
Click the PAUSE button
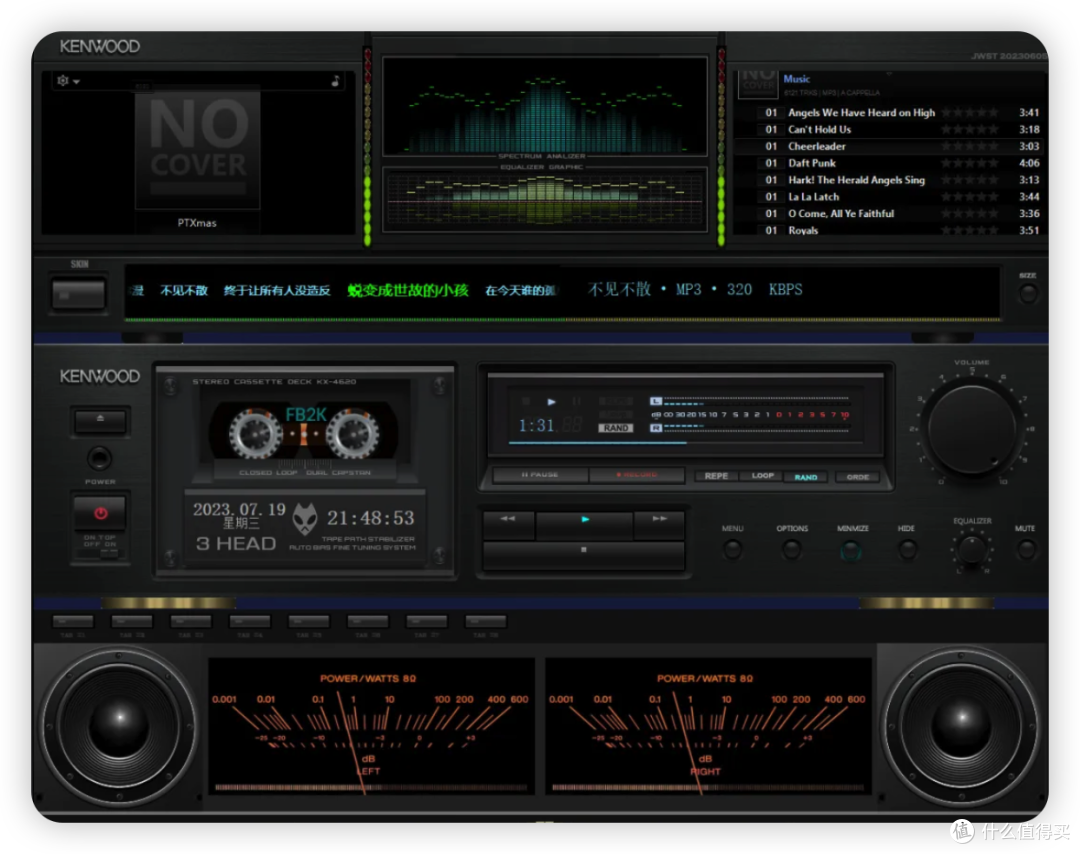(x=541, y=475)
